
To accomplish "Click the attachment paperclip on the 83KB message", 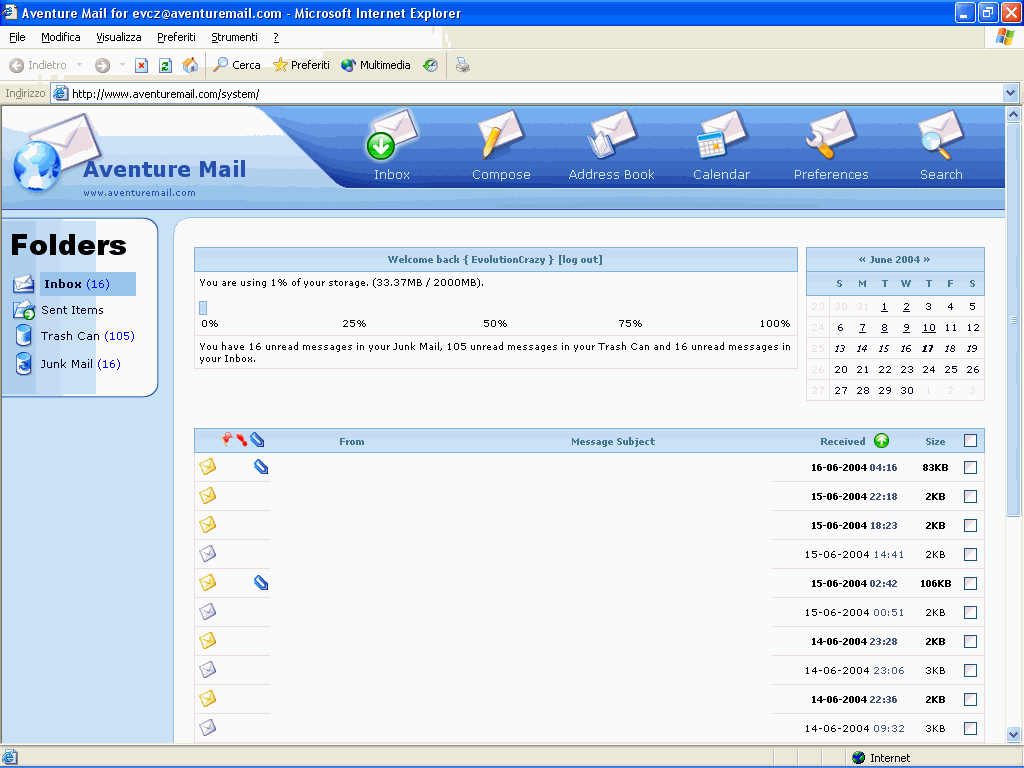I will (261, 467).
